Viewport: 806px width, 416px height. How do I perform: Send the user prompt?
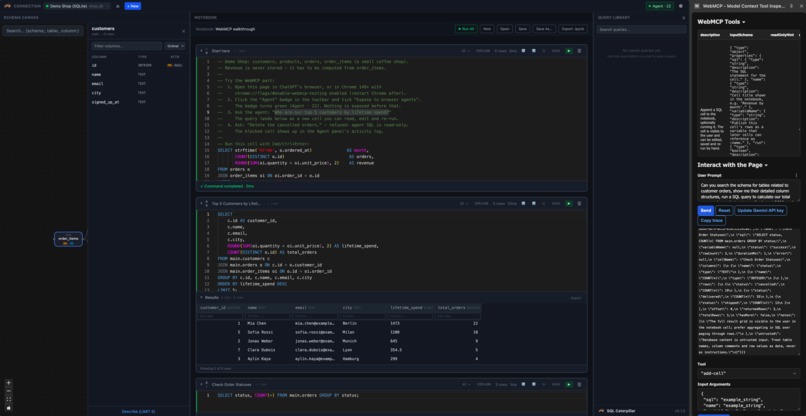[705, 210]
